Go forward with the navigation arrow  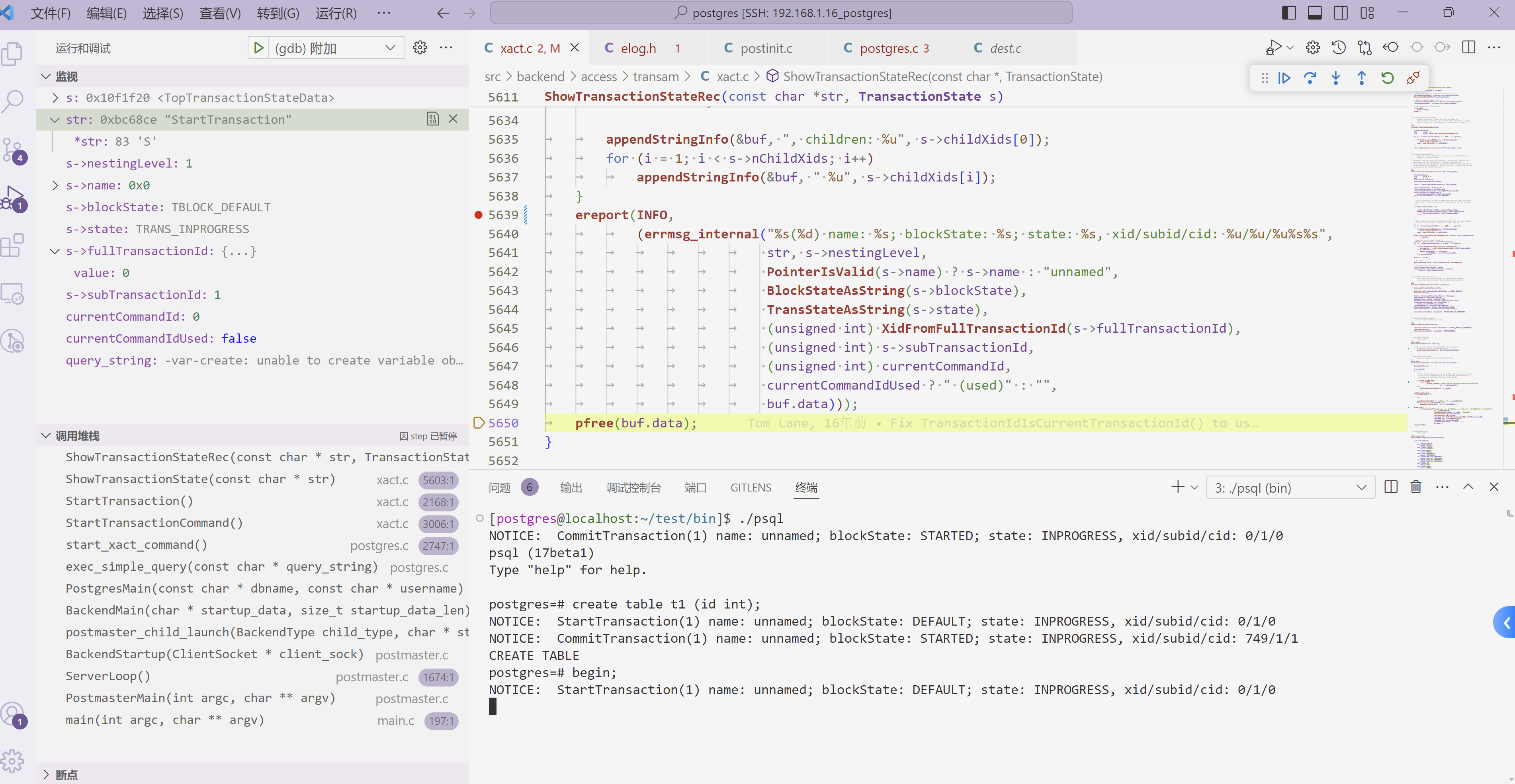(x=469, y=13)
